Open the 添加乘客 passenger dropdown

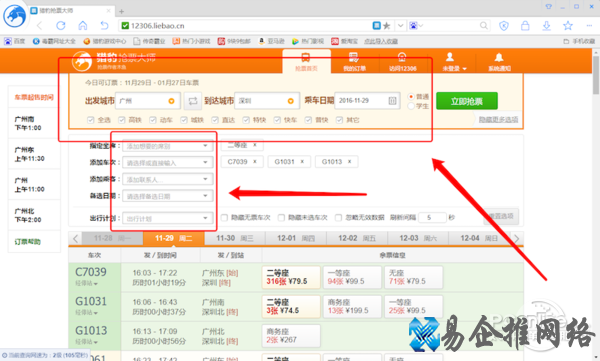coord(168,179)
